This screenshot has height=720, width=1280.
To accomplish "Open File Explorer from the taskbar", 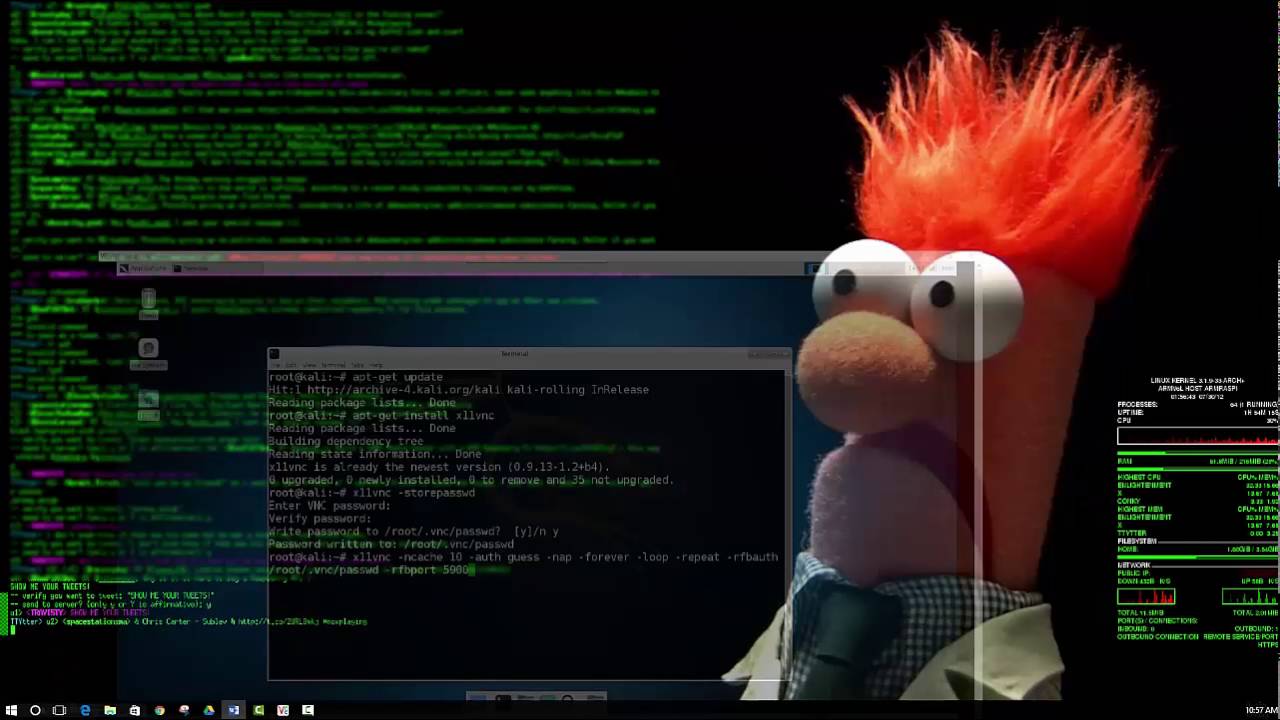I will 110,710.
